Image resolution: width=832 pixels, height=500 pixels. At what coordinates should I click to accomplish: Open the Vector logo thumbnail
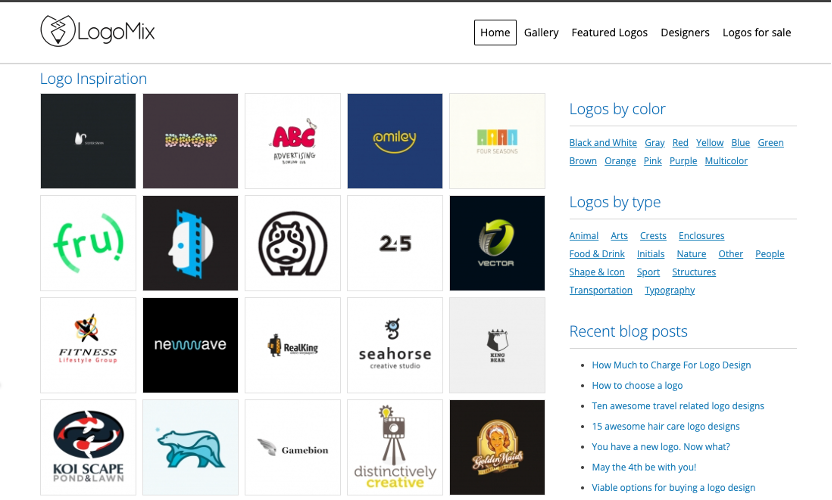click(x=497, y=243)
